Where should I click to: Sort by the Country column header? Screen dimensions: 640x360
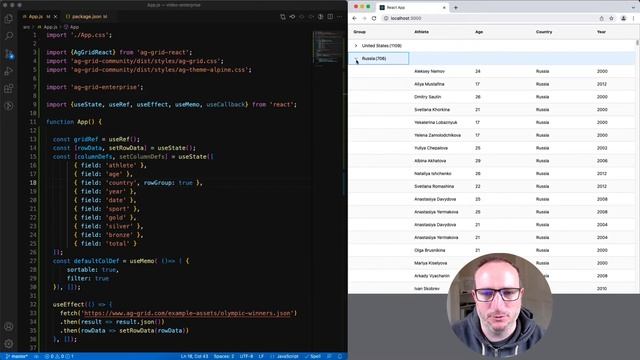544,32
